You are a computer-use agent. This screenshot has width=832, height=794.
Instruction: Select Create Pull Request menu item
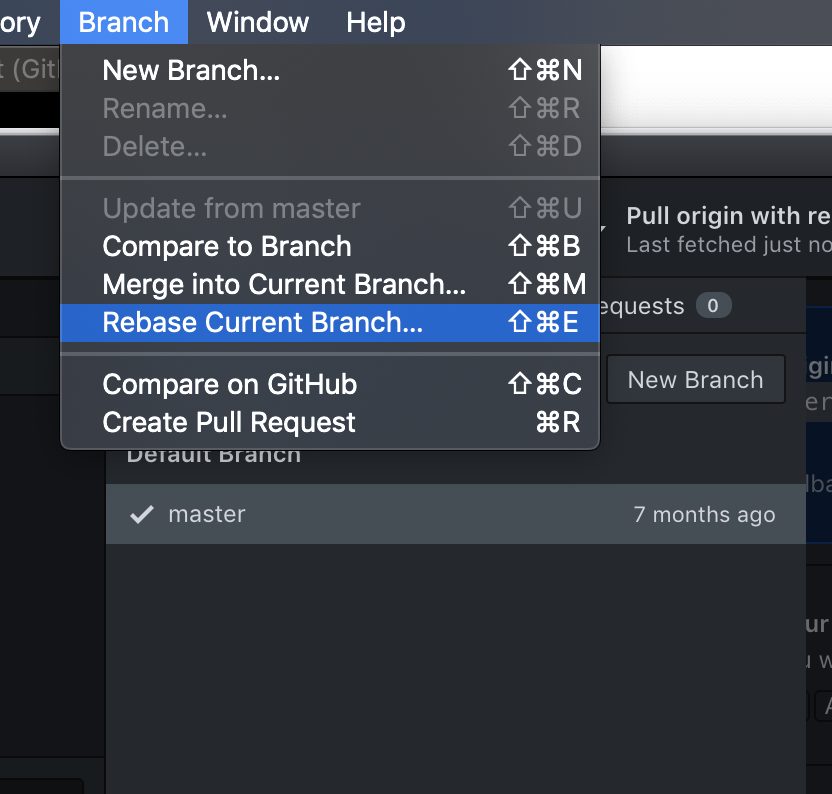(x=227, y=422)
